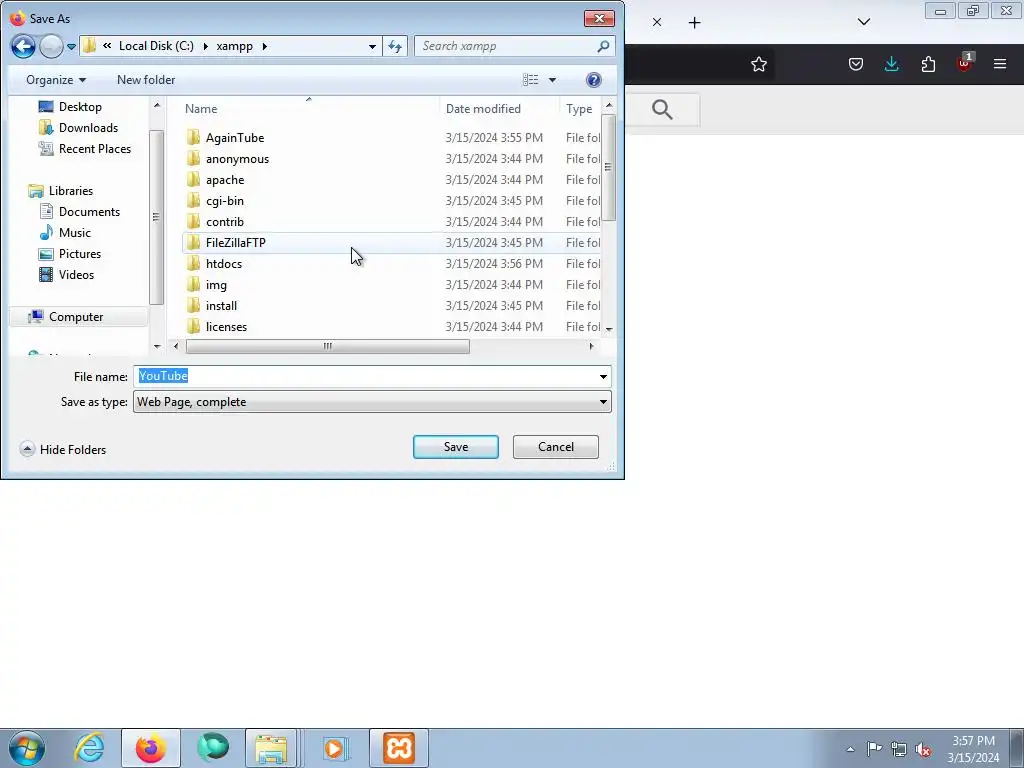The height and width of the screenshot is (768, 1024).
Task: Select Libraries in the navigation pane
Action: tap(61, 190)
